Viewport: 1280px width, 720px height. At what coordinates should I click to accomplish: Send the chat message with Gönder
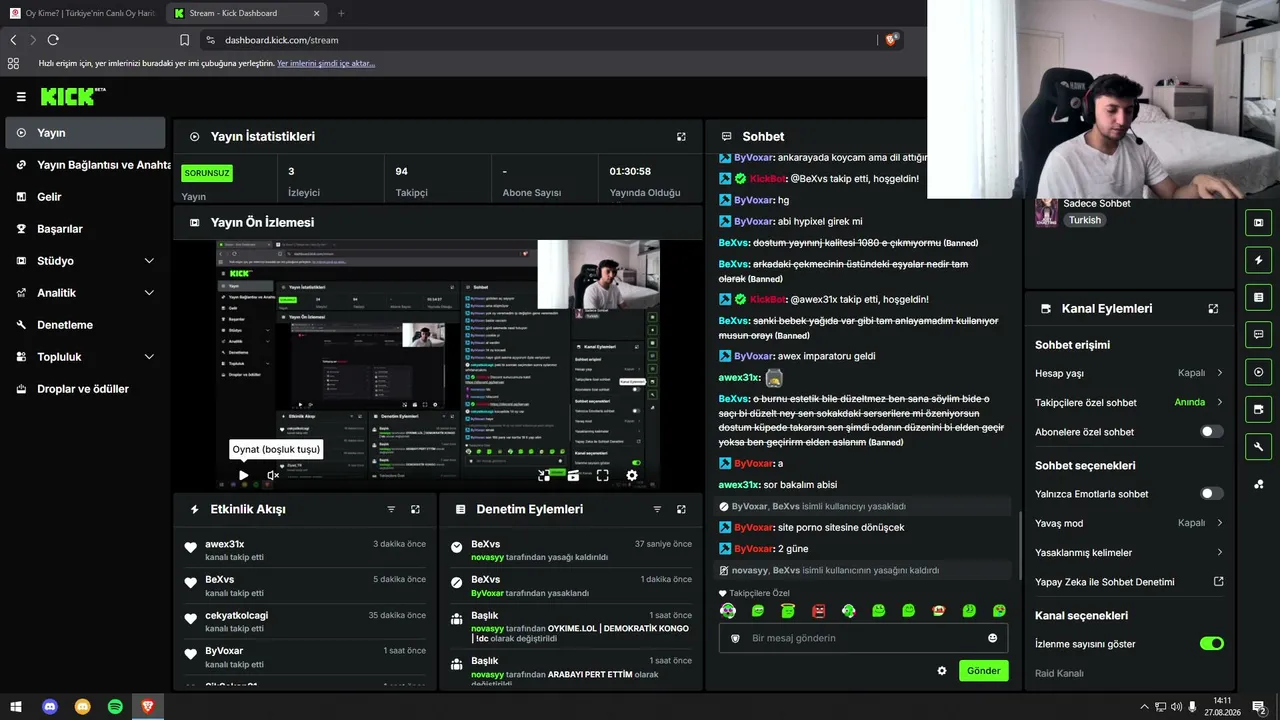click(983, 671)
